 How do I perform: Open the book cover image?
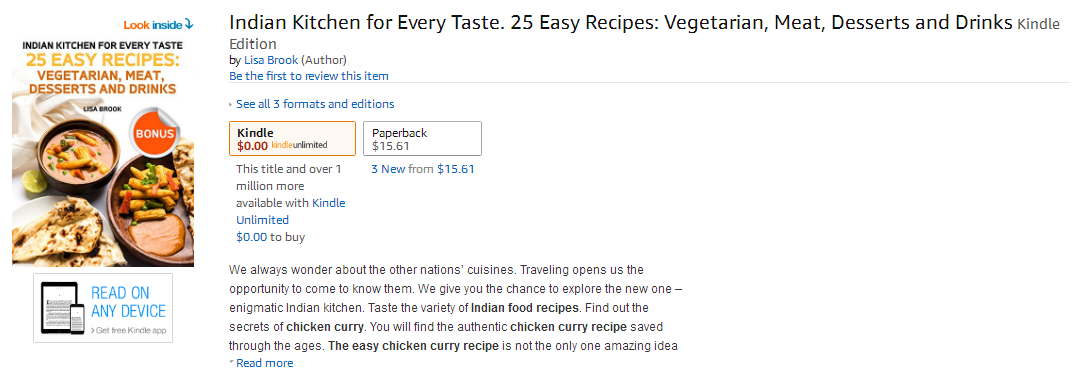[103, 153]
